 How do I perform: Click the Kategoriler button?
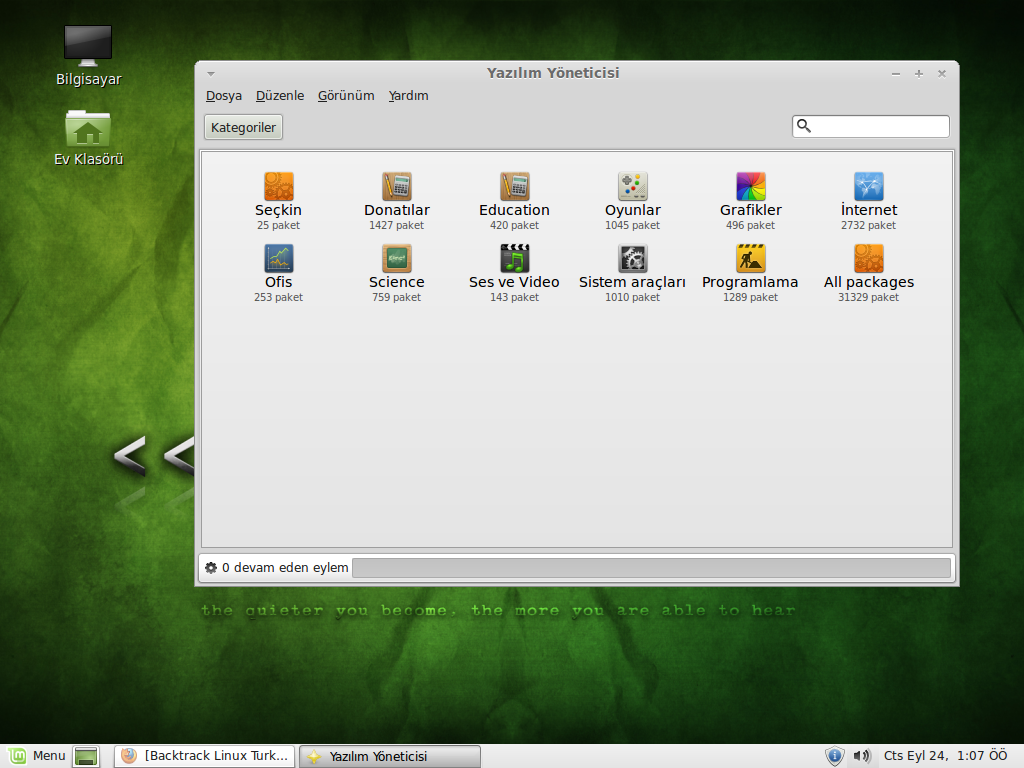tap(242, 126)
